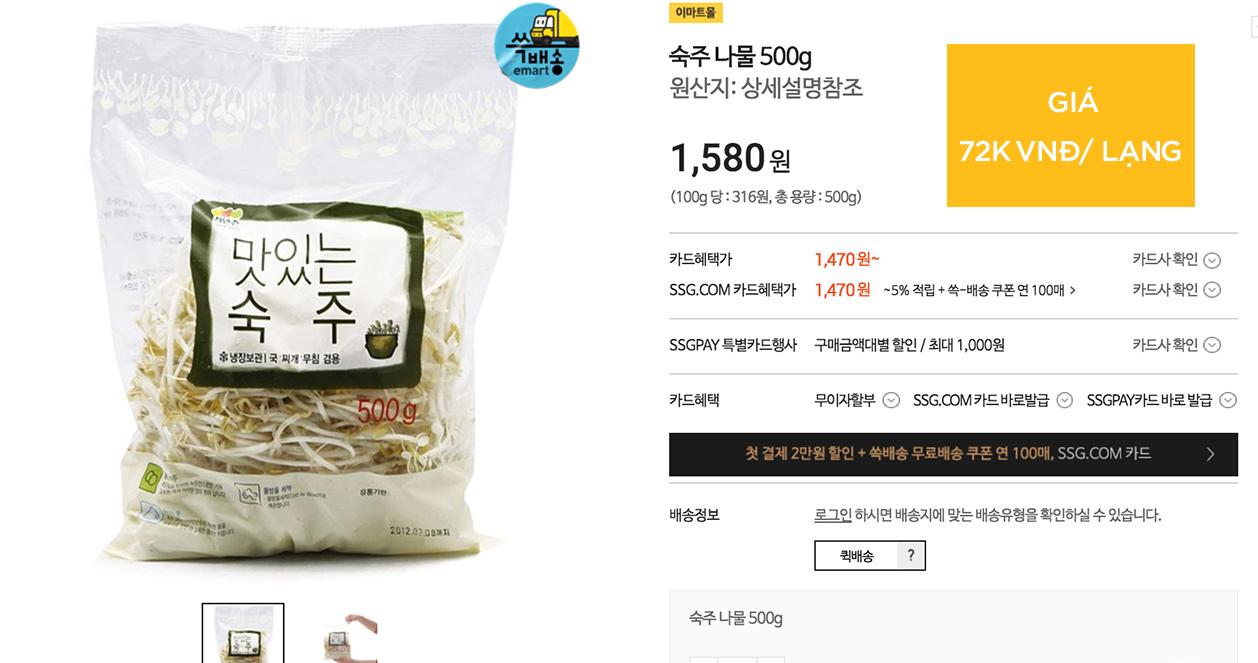Click the yellow 이마트몰 tag

(x=696, y=13)
